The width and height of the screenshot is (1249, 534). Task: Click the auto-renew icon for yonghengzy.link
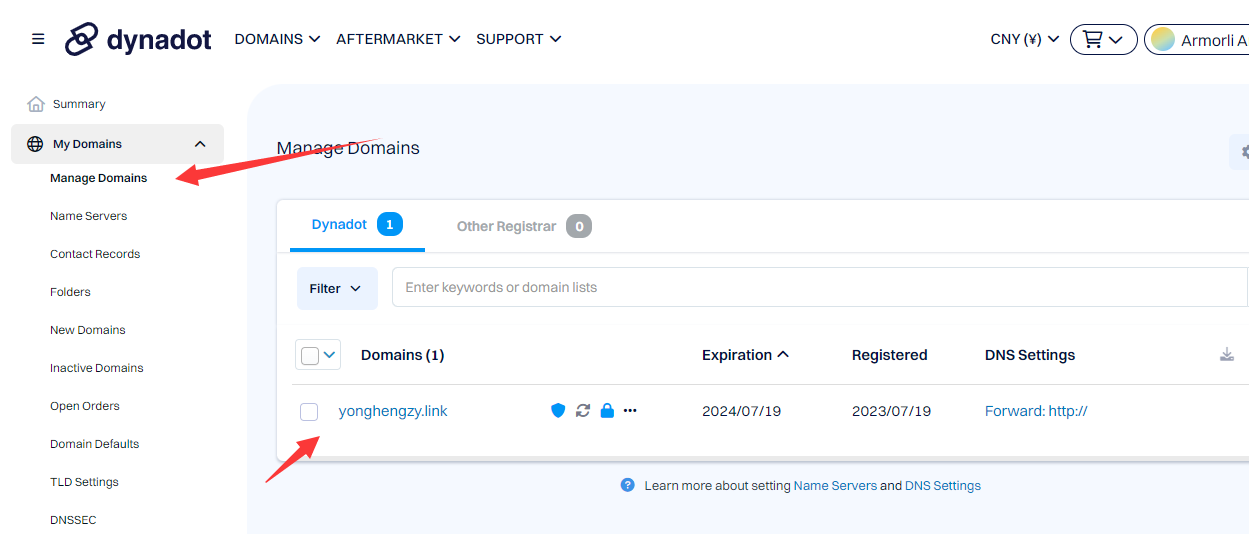[x=583, y=411]
